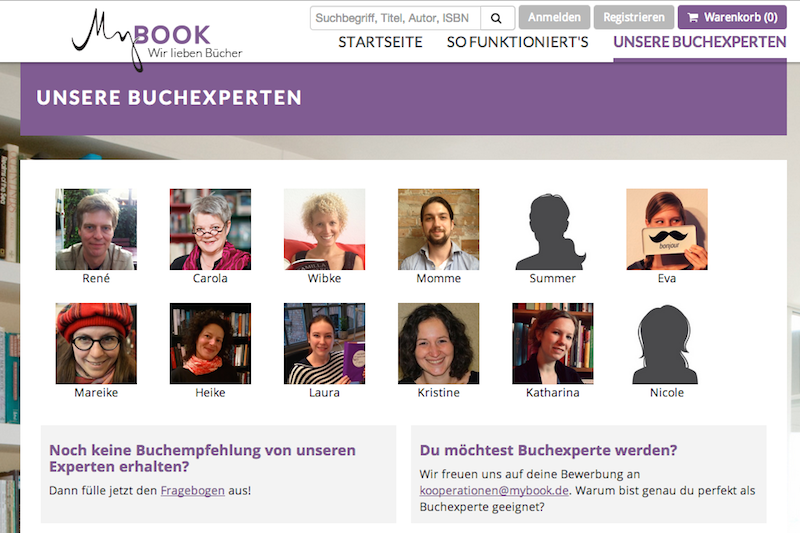
Task: Open Eva's mustache card photo
Action: pyautogui.click(x=667, y=230)
